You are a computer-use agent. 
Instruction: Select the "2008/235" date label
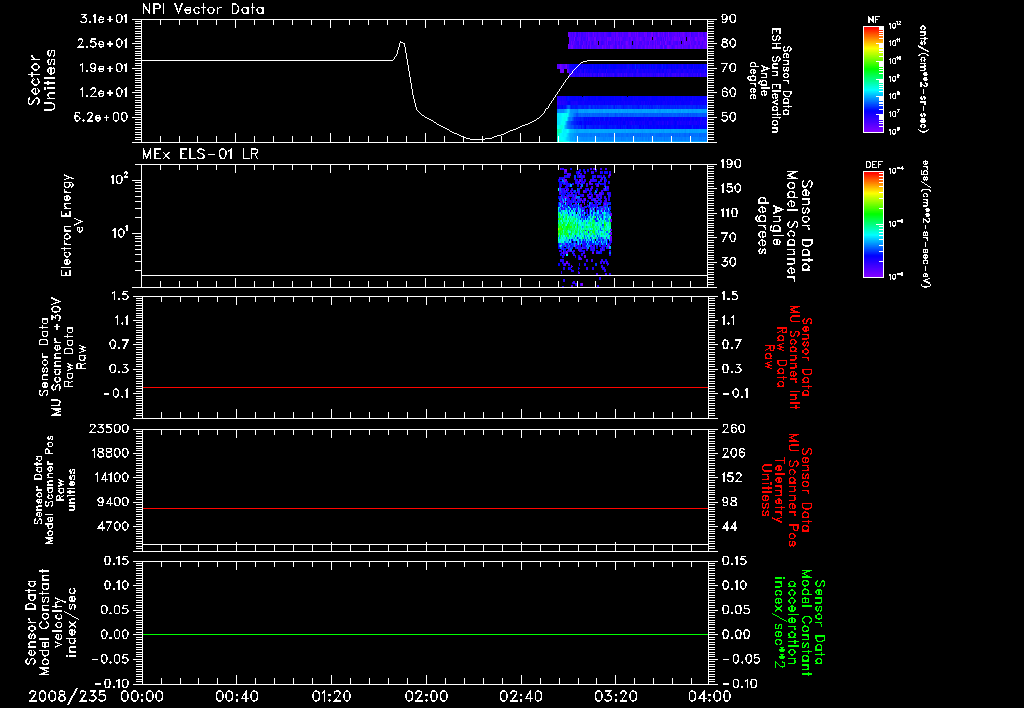(67, 696)
